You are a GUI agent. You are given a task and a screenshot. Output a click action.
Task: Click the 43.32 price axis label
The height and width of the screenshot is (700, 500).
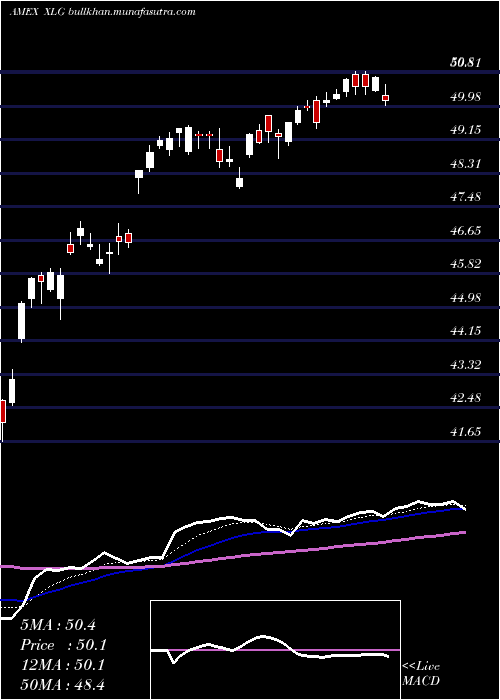[466, 365]
